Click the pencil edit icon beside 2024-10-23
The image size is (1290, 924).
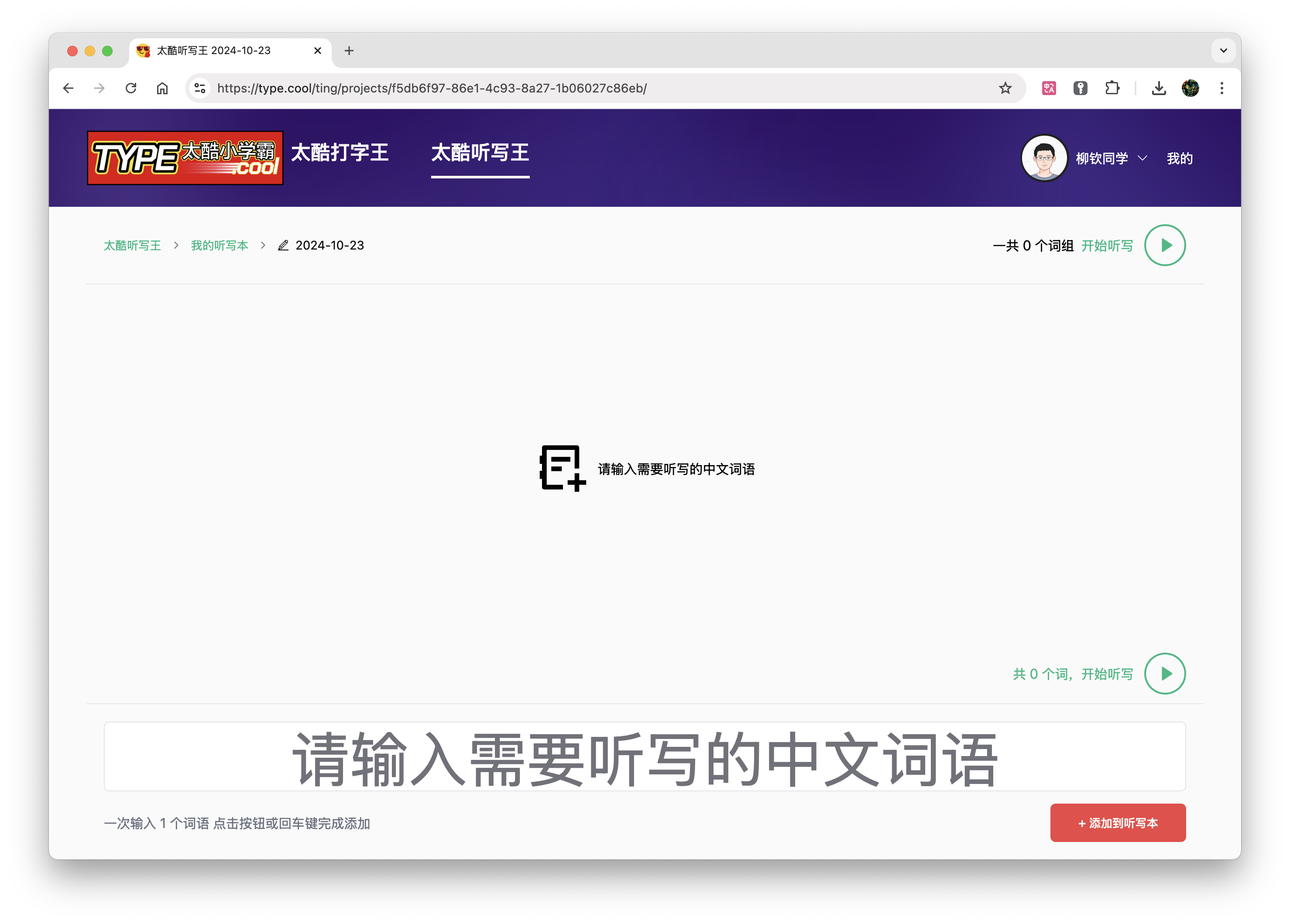283,245
